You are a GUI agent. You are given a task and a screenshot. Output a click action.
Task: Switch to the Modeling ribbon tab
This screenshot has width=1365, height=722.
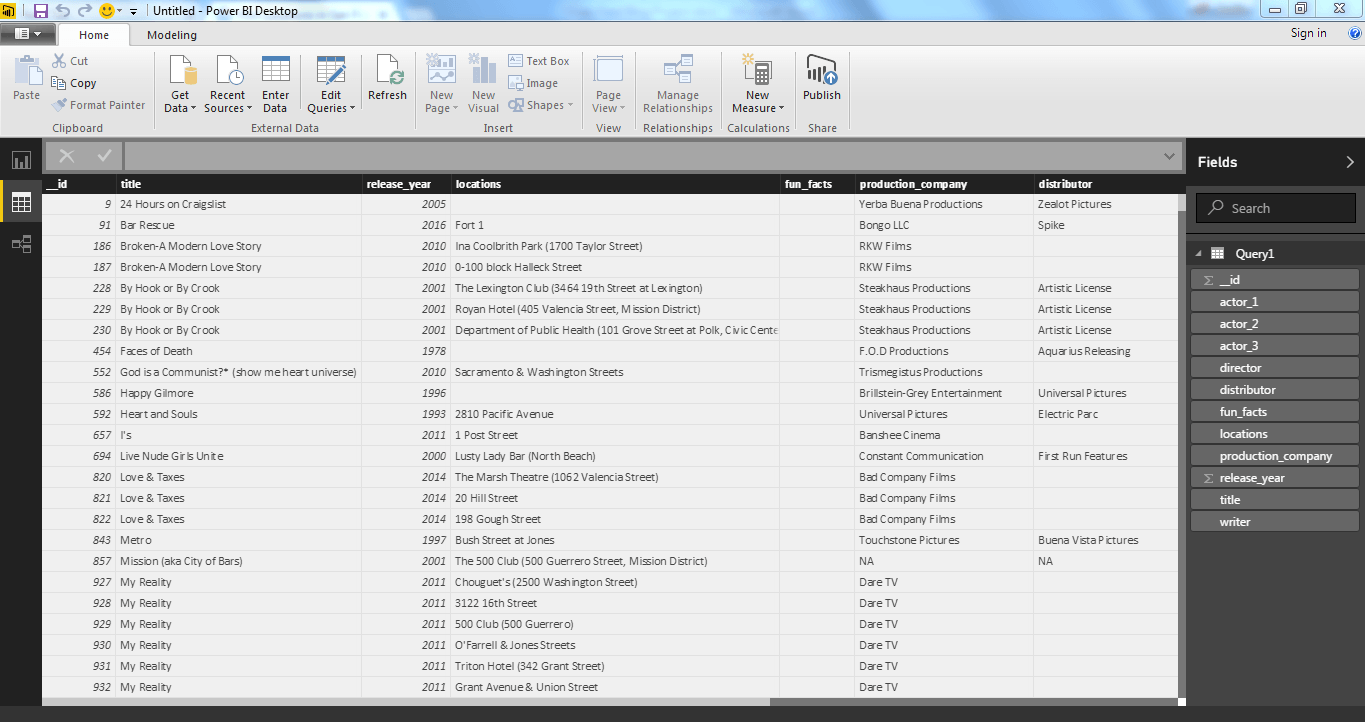pyautogui.click(x=172, y=35)
